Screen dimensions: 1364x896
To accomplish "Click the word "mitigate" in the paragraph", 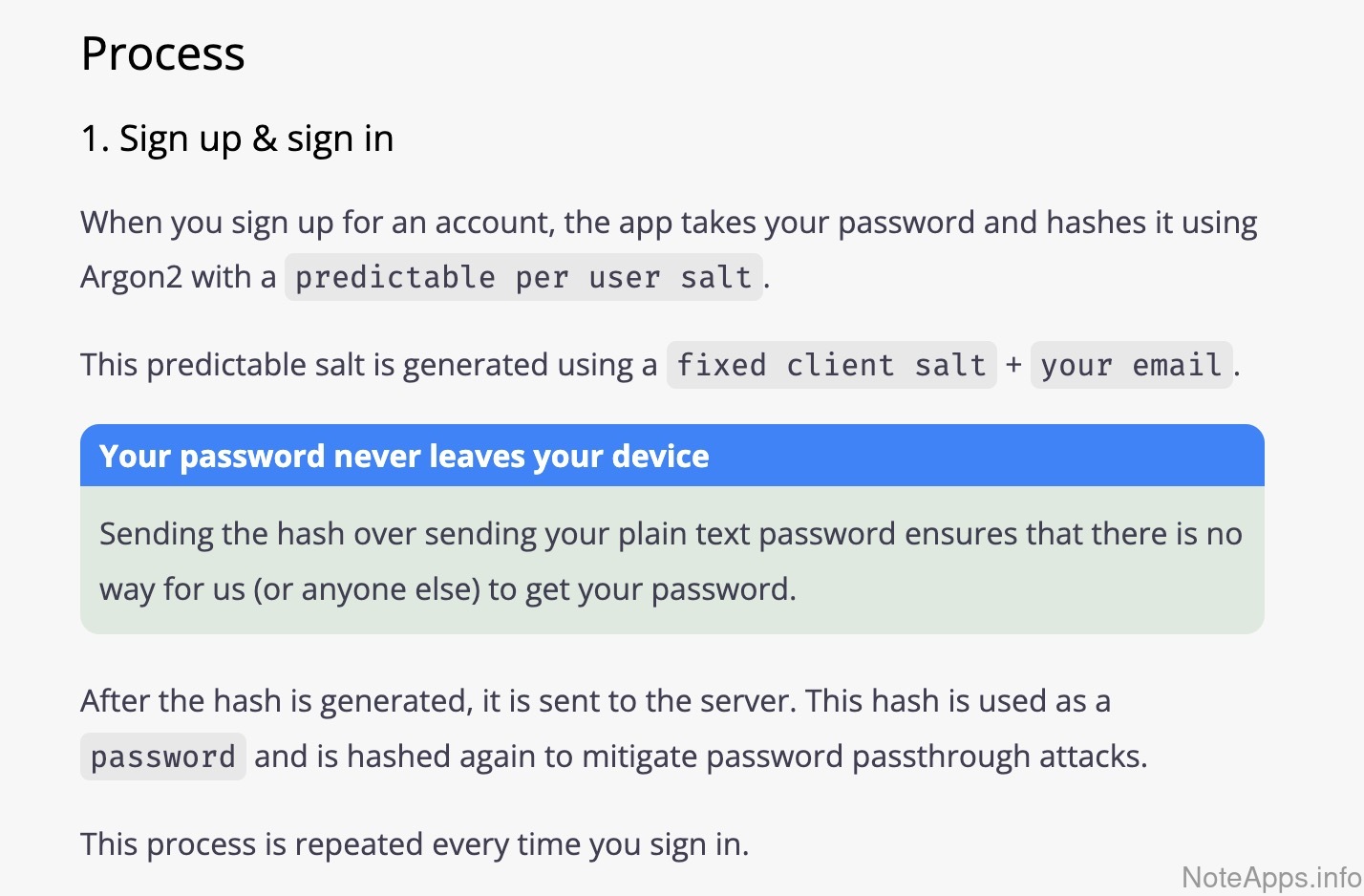I will pos(639,757).
